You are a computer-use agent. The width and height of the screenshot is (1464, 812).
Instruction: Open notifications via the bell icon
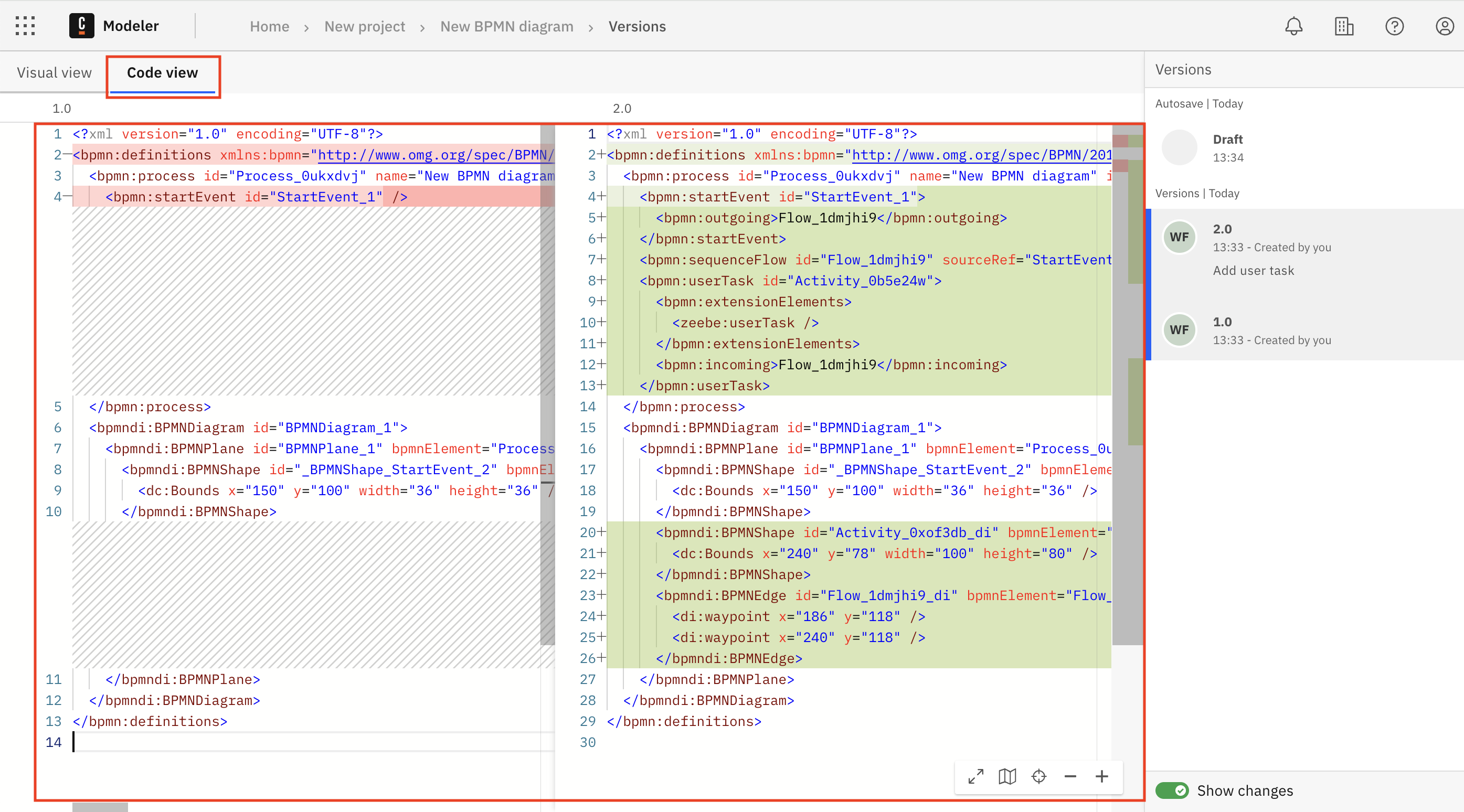tap(1293, 26)
